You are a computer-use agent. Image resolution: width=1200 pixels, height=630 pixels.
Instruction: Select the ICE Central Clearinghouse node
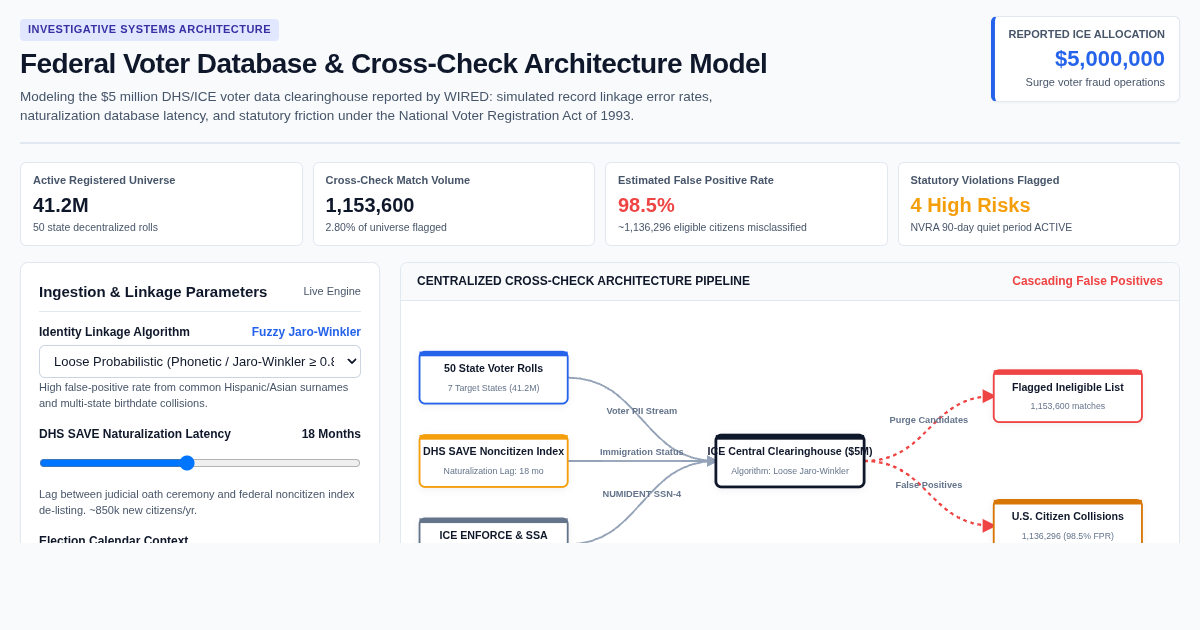click(x=790, y=461)
